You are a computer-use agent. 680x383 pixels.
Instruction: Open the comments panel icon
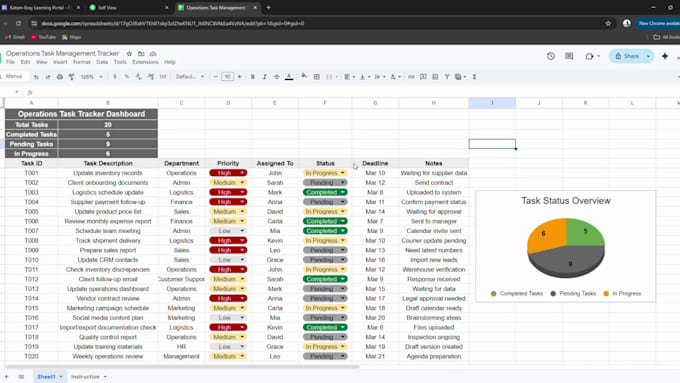point(569,56)
